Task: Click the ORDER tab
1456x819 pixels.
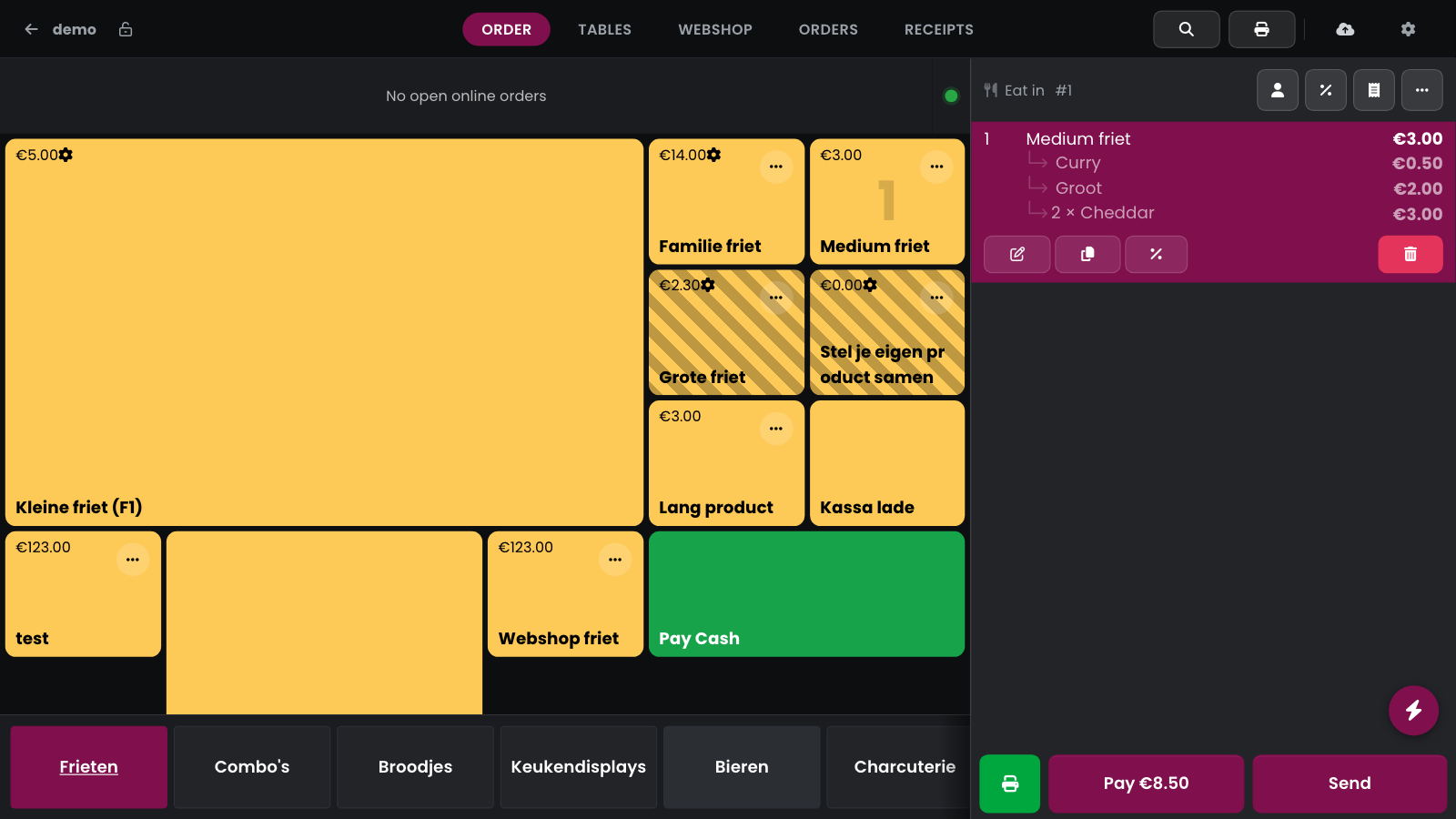Action: [506, 29]
